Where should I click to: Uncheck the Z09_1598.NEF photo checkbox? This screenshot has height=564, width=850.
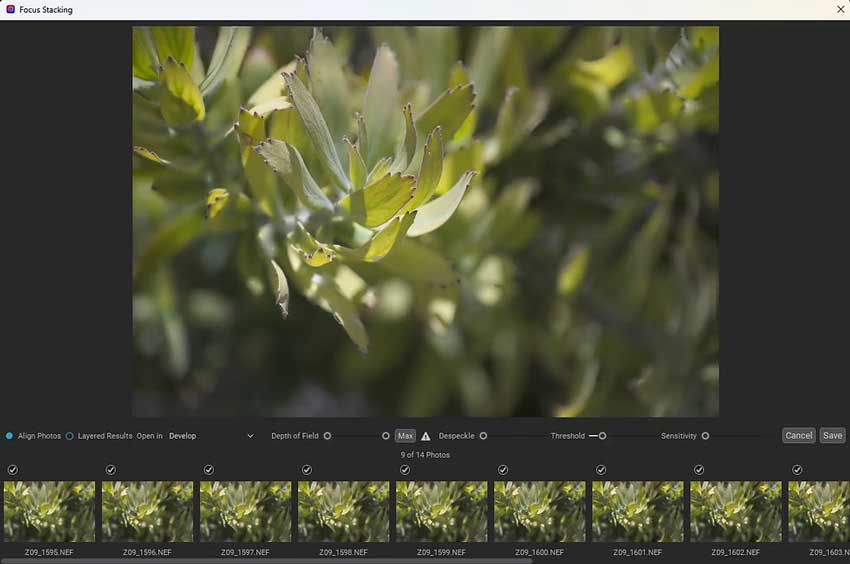coord(307,470)
